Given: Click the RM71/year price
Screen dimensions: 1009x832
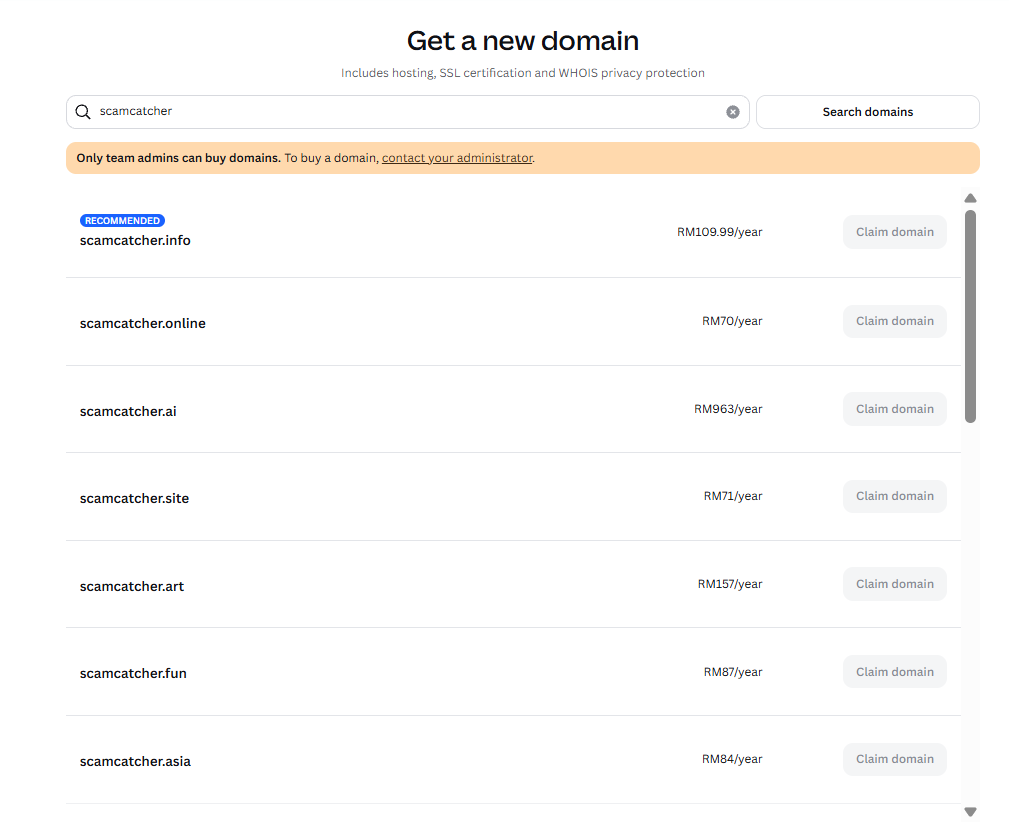Looking at the screenshot, I should tap(733, 496).
